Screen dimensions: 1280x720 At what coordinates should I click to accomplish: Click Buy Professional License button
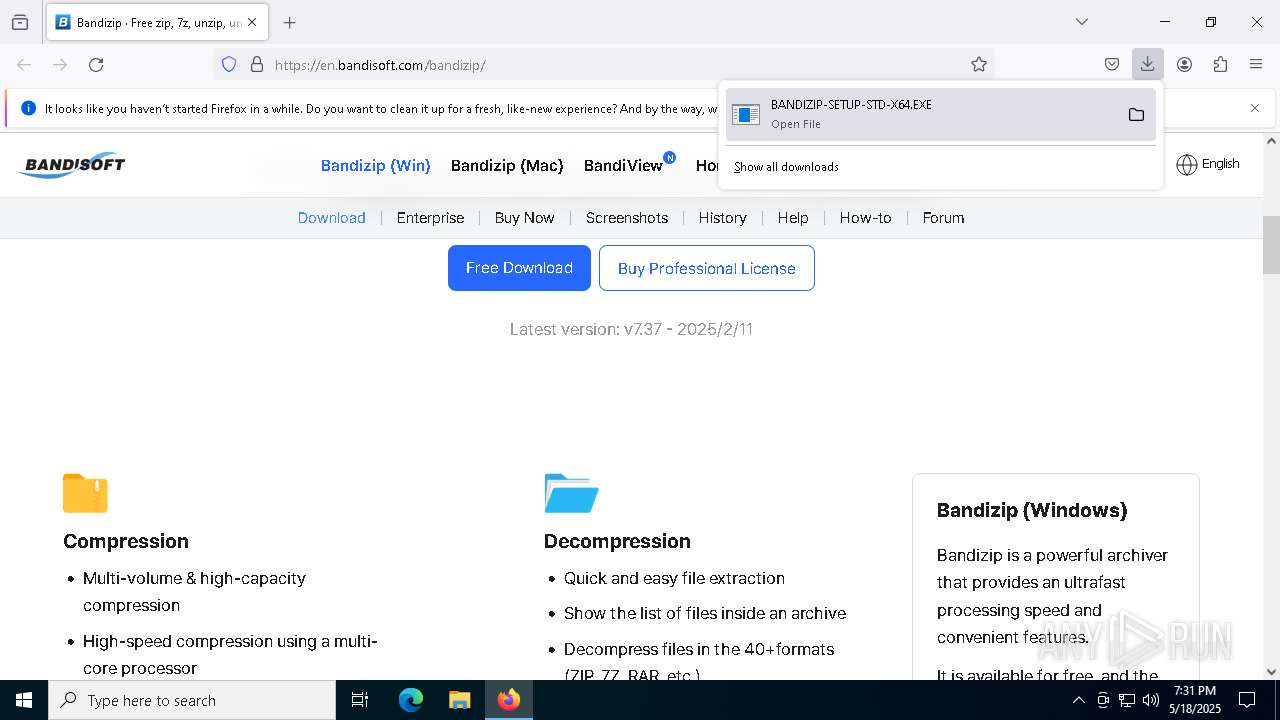tap(706, 268)
